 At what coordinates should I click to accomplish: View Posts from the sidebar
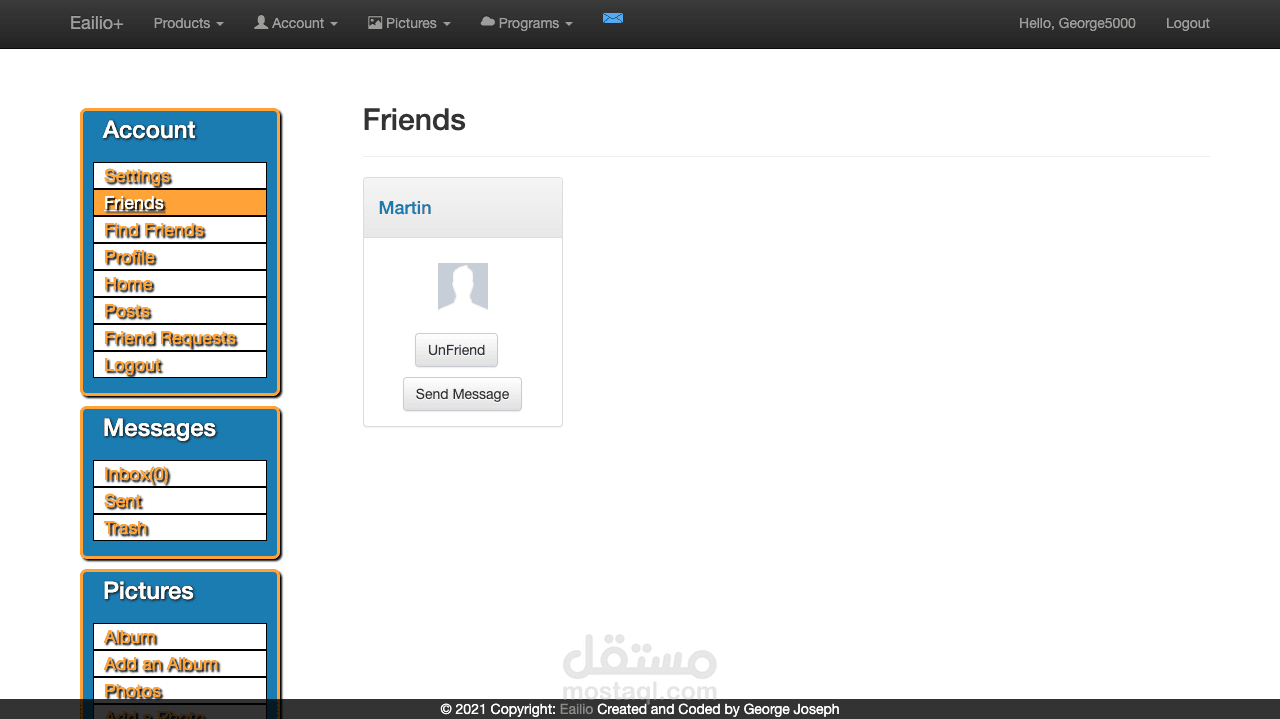(180, 311)
